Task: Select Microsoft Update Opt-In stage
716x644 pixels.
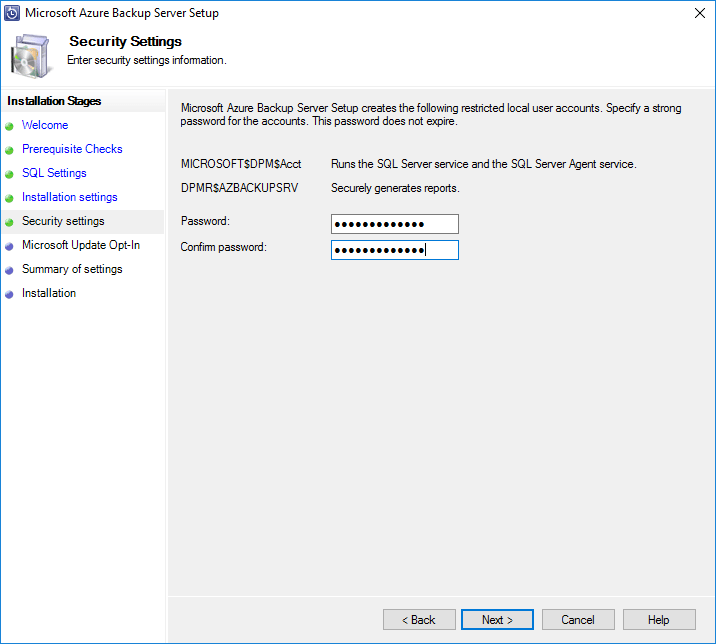Action: [81, 245]
